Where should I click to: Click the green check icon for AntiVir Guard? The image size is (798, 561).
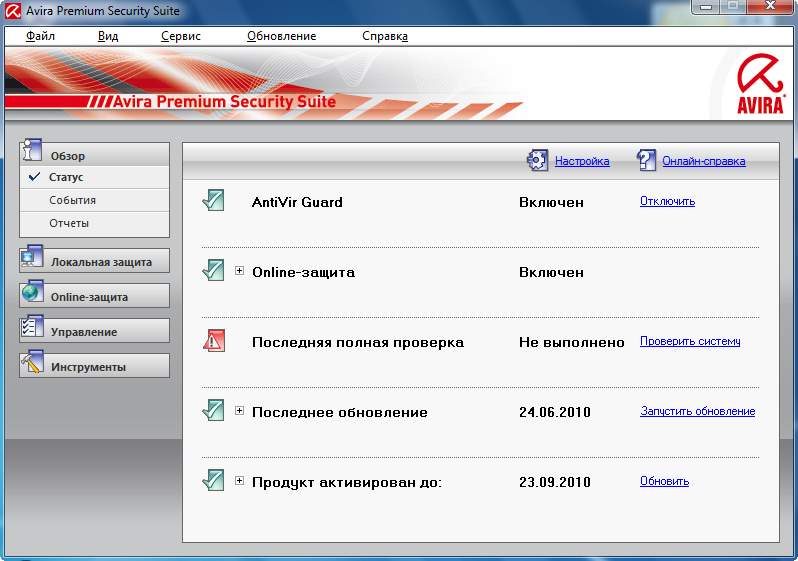point(213,201)
